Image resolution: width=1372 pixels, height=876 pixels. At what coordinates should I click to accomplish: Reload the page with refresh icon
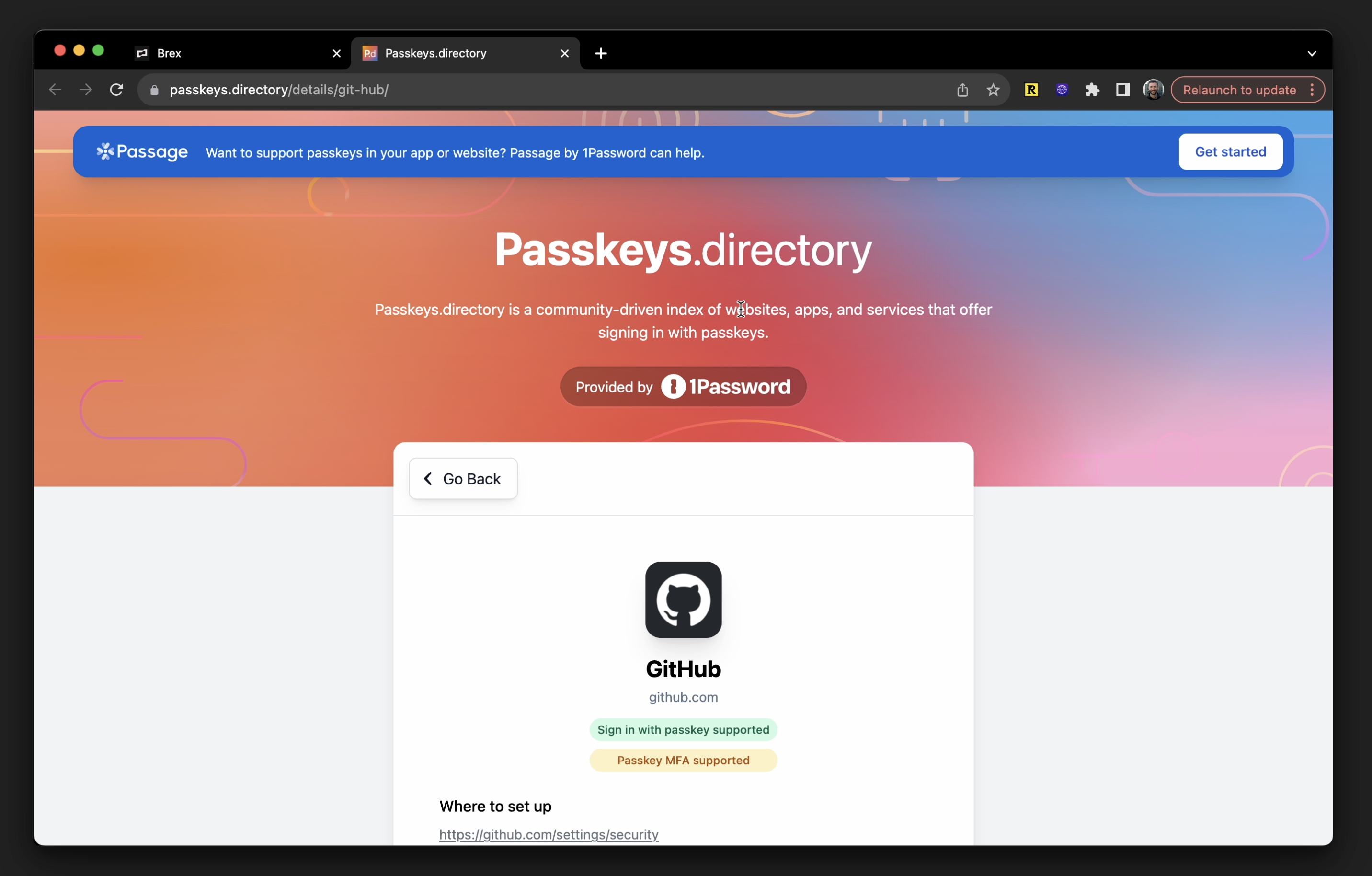click(116, 90)
